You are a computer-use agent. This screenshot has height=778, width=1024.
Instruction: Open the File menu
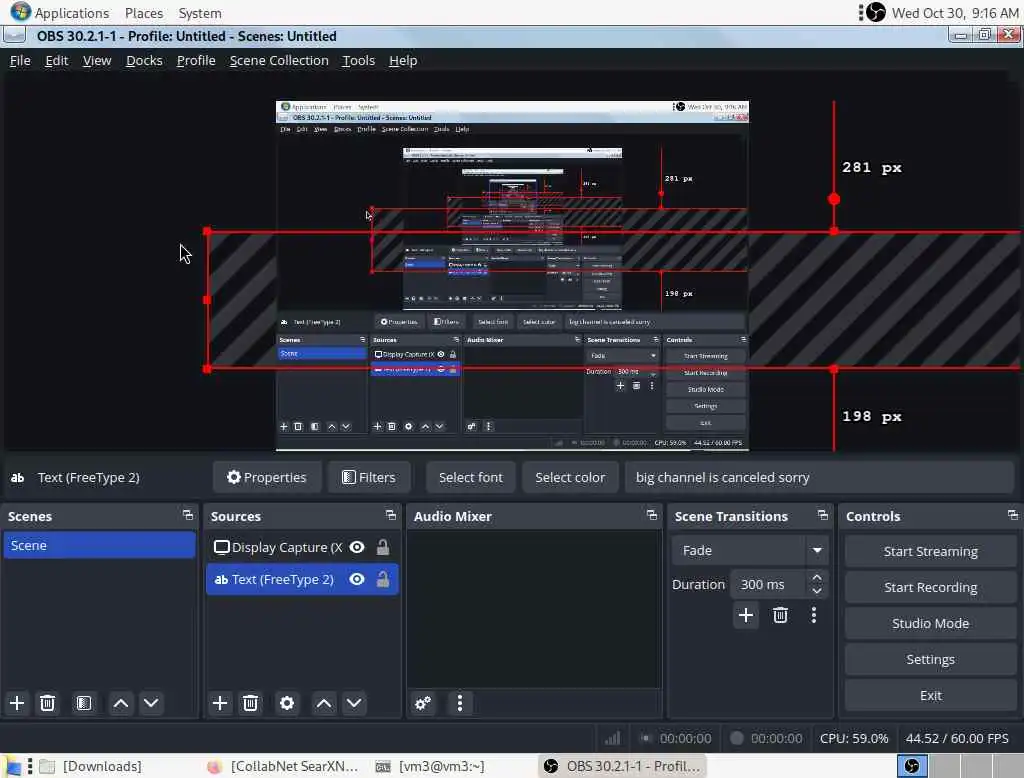click(20, 61)
